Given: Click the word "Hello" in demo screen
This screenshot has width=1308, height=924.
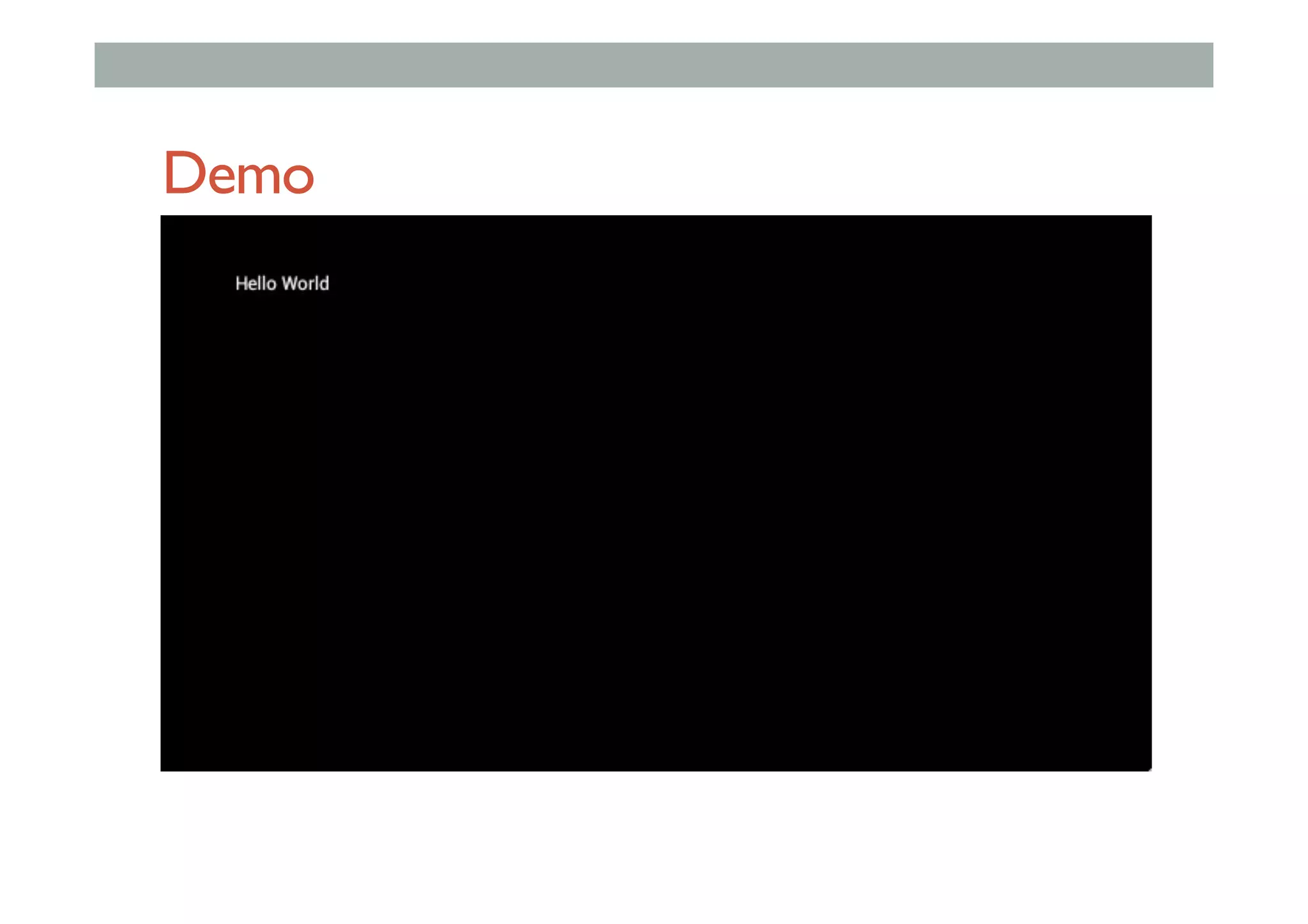Looking at the screenshot, I should pyautogui.click(x=255, y=284).
